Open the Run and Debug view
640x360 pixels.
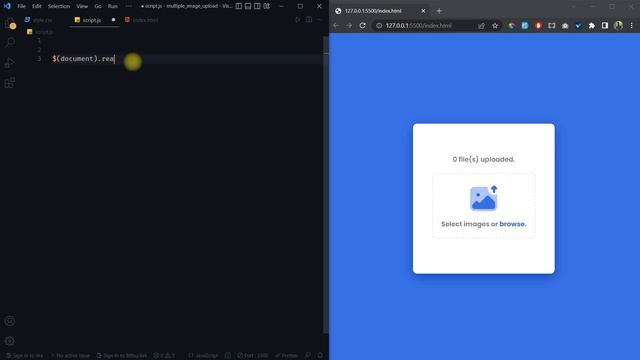[x=10, y=62]
